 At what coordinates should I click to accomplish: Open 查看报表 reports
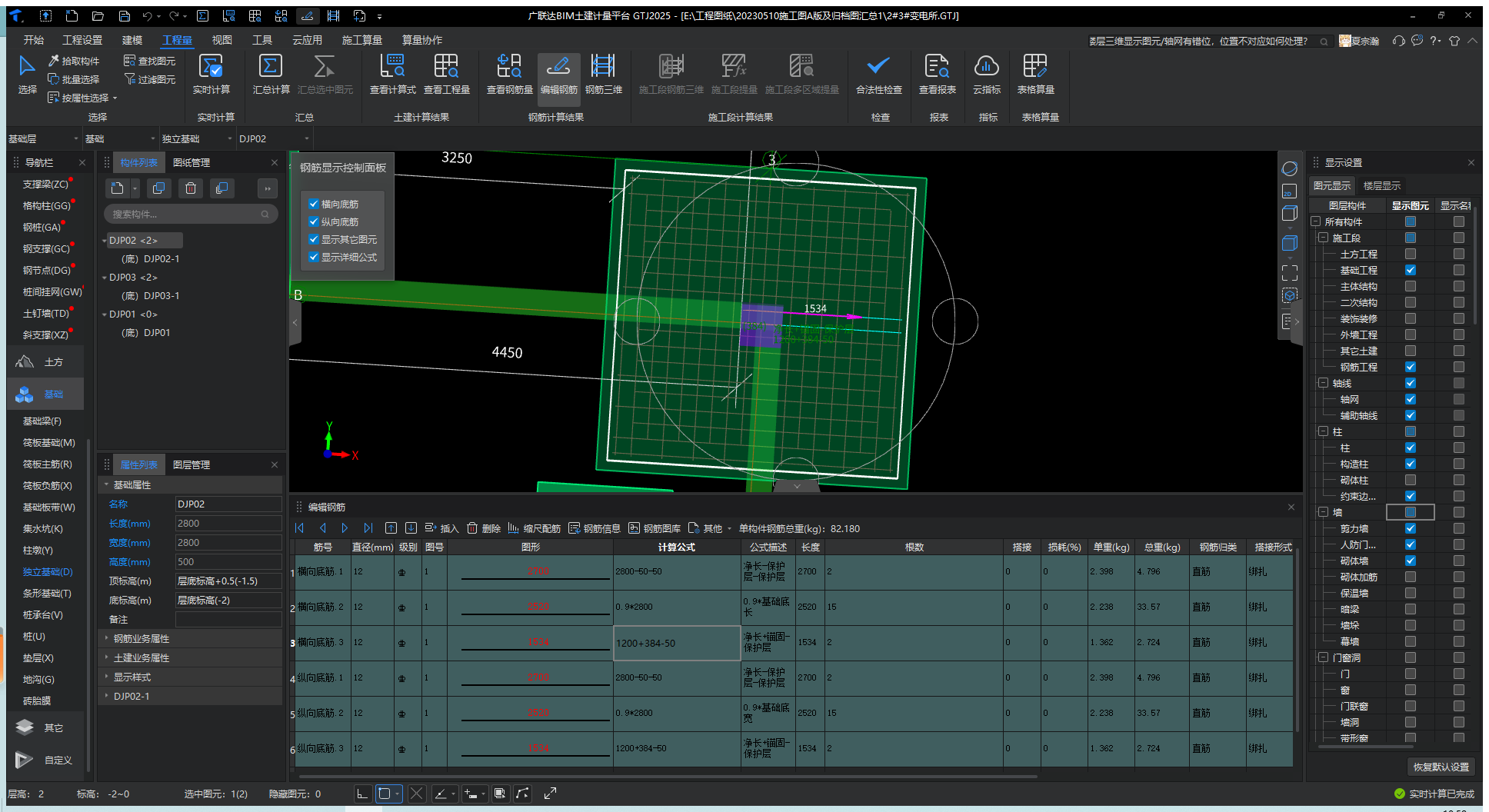pos(937,75)
